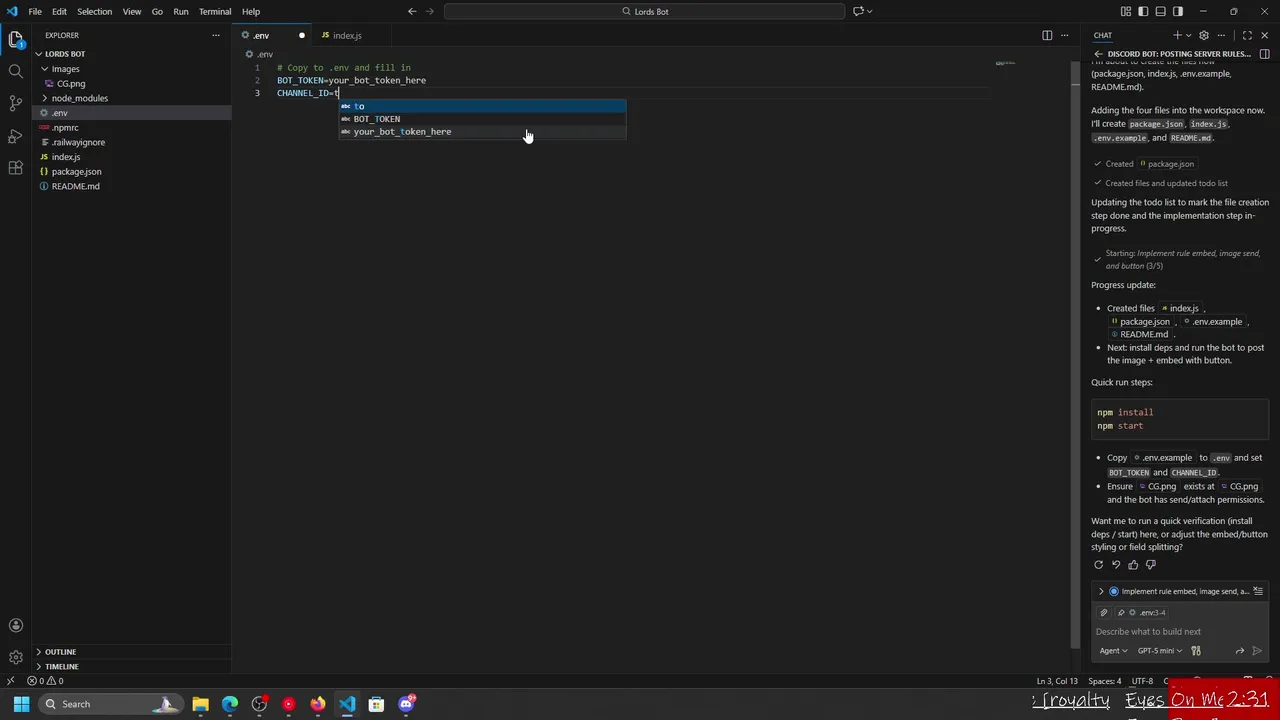Maximize the chat panel
The width and height of the screenshot is (1280, 720).
pyautogui.click(x=1247, y=35)
